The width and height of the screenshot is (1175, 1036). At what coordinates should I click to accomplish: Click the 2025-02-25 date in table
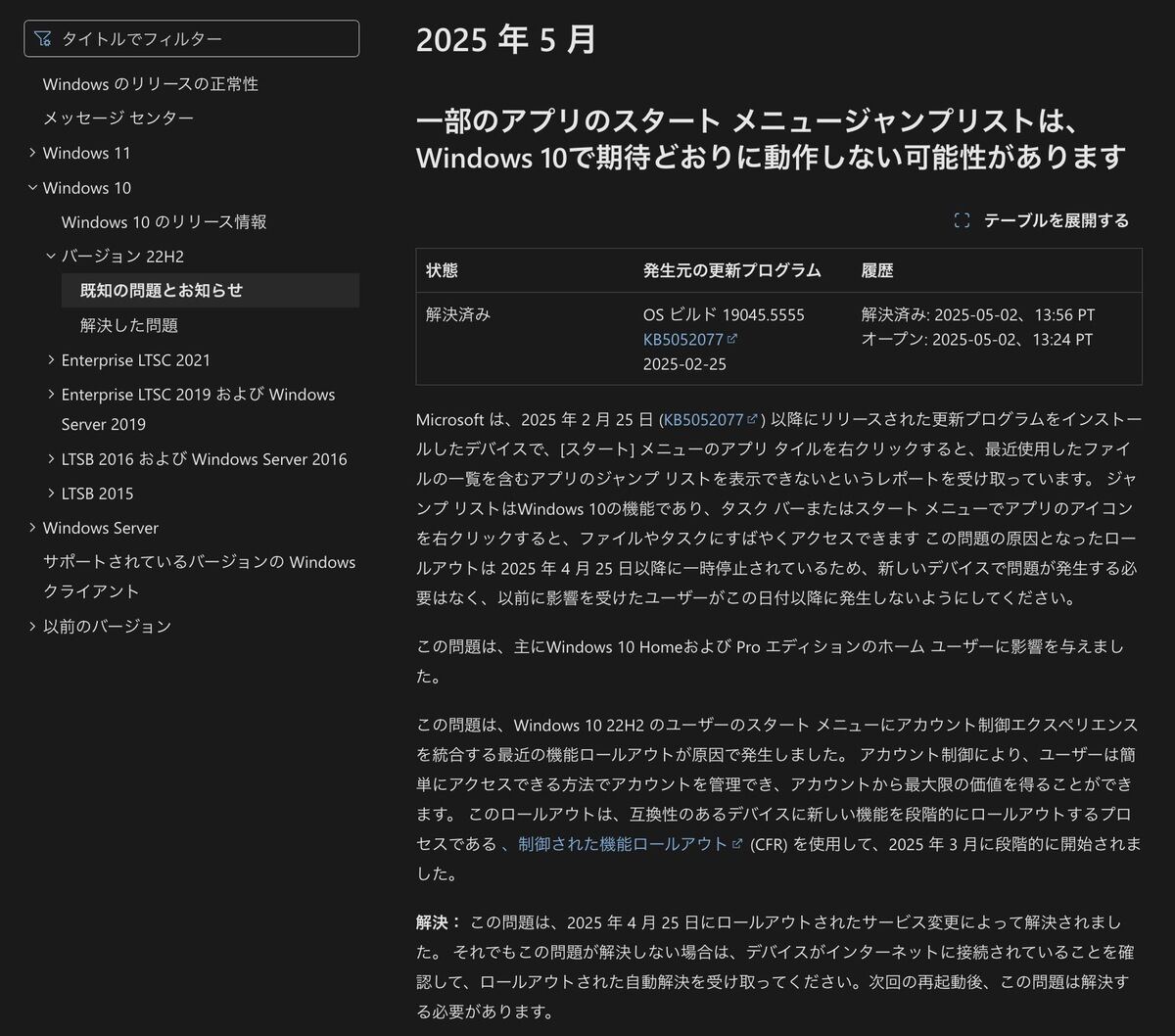tap(684, 364)
